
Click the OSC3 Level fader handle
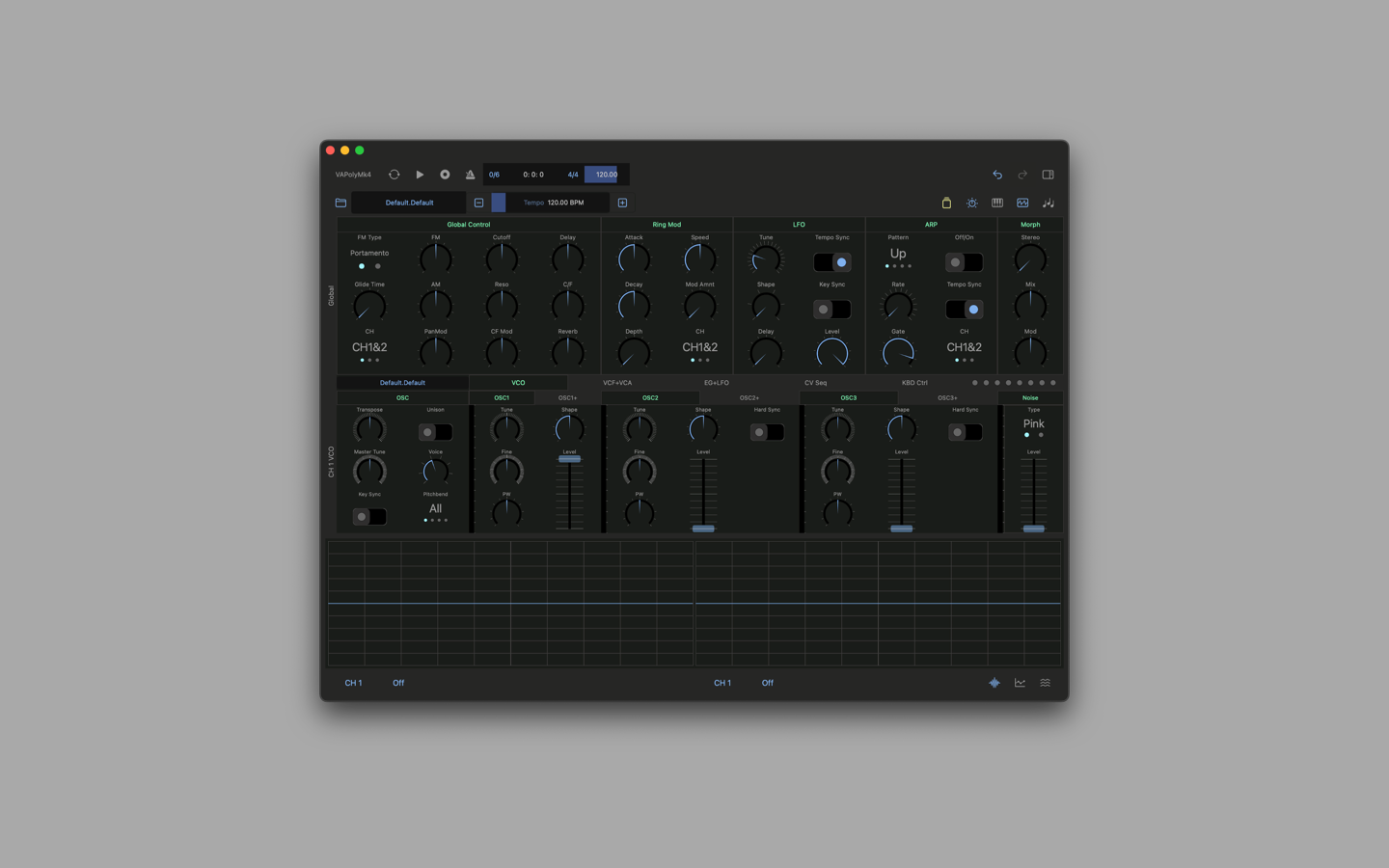[901, 529]
